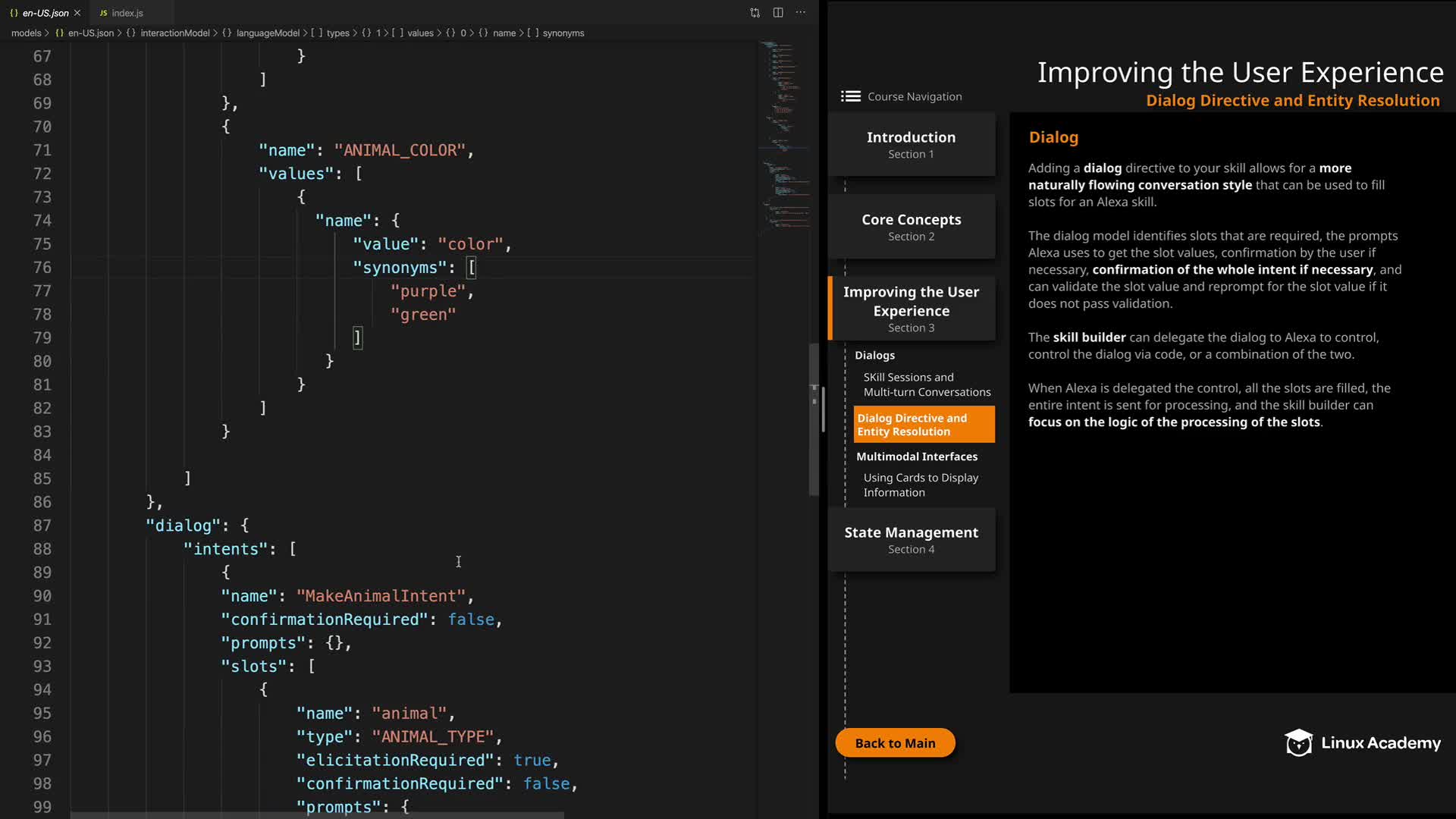Open the interactionModel breadcrumb dropdown
Viewport: 1456px width, 819px height.
(x=174, y=33)
